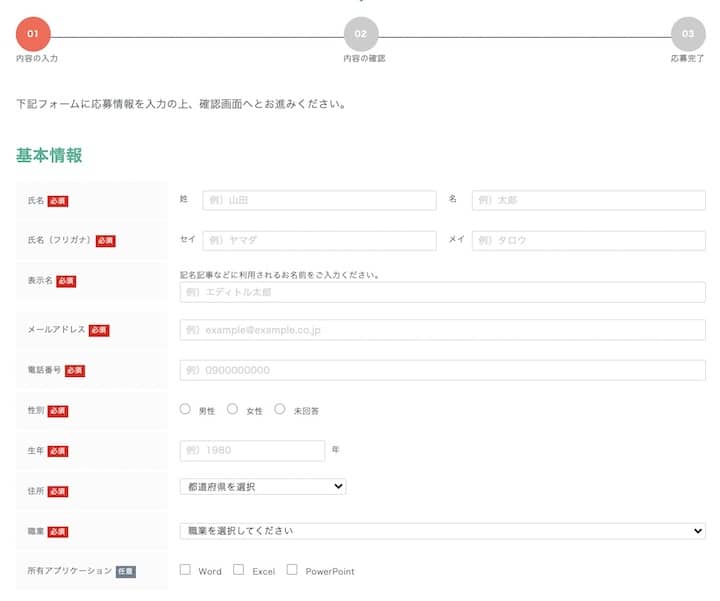Click step 02 内容の確認 circle
Image resolution: width=720 pixels, height=601 pixels.
point(360,34)
